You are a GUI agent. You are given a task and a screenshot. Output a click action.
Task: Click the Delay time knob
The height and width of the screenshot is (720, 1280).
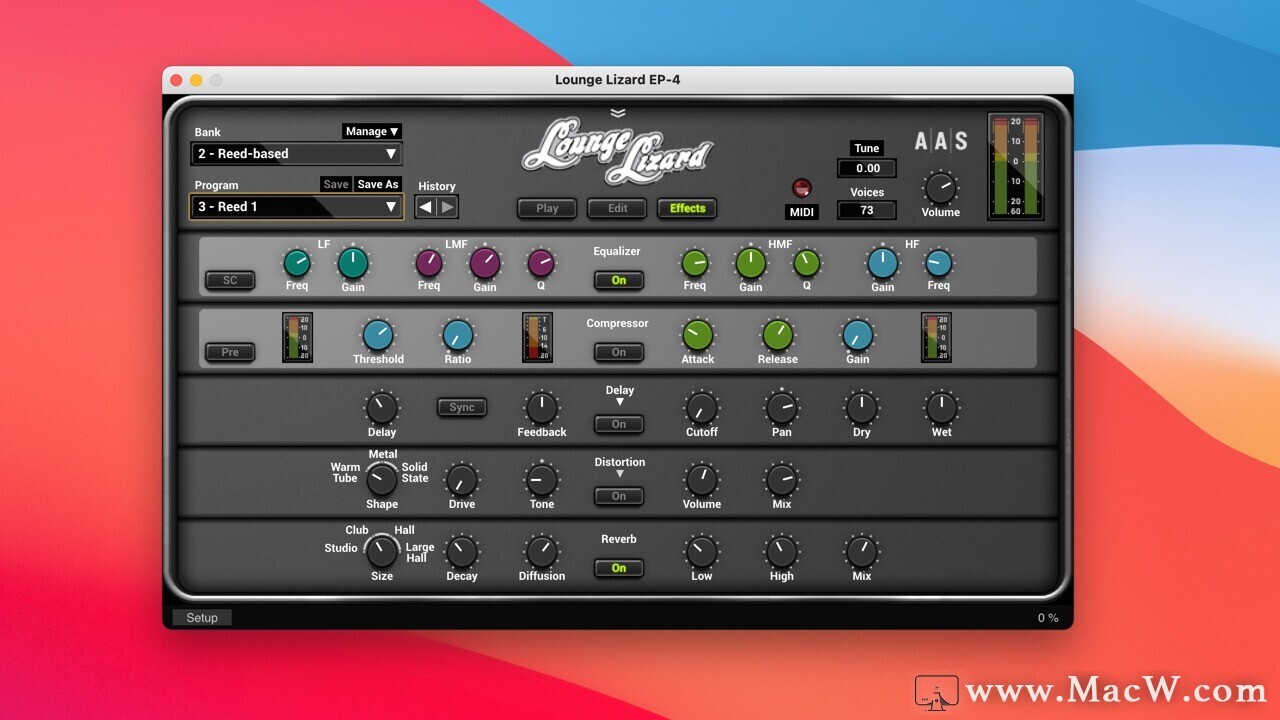[382, 408]
